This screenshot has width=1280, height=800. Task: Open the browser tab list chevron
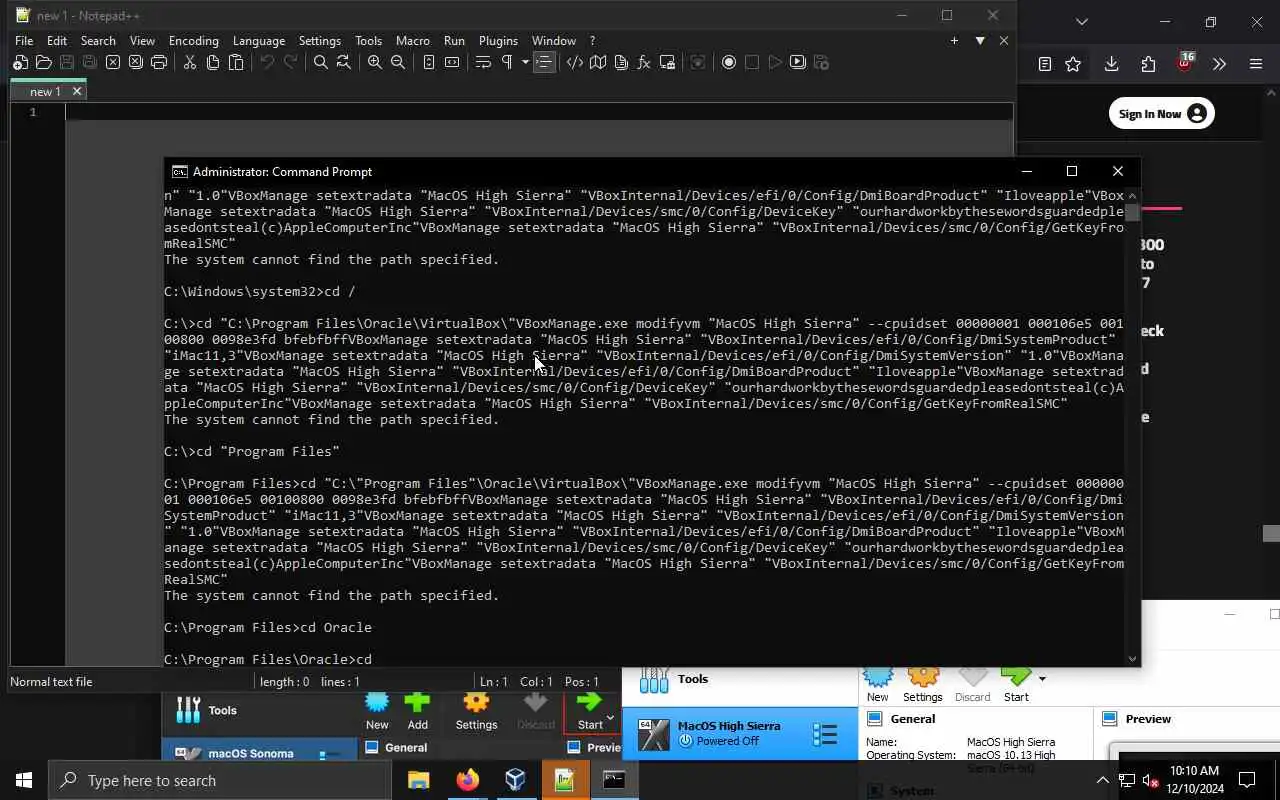(1081, 21)
